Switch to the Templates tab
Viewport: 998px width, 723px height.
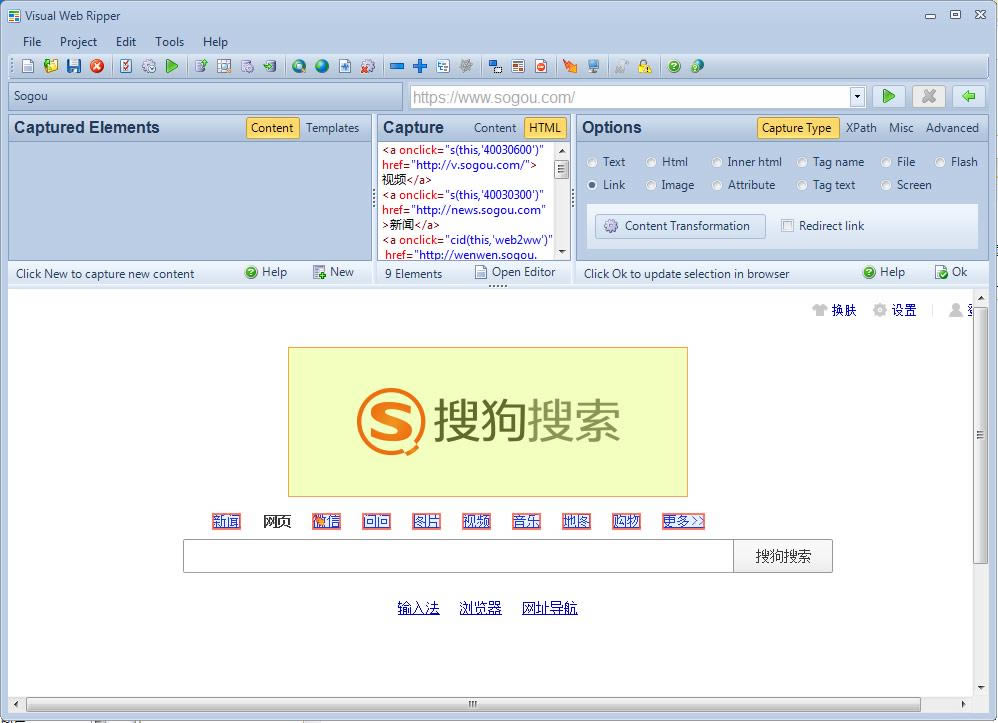pyautogui.click(x=332, y=128)
